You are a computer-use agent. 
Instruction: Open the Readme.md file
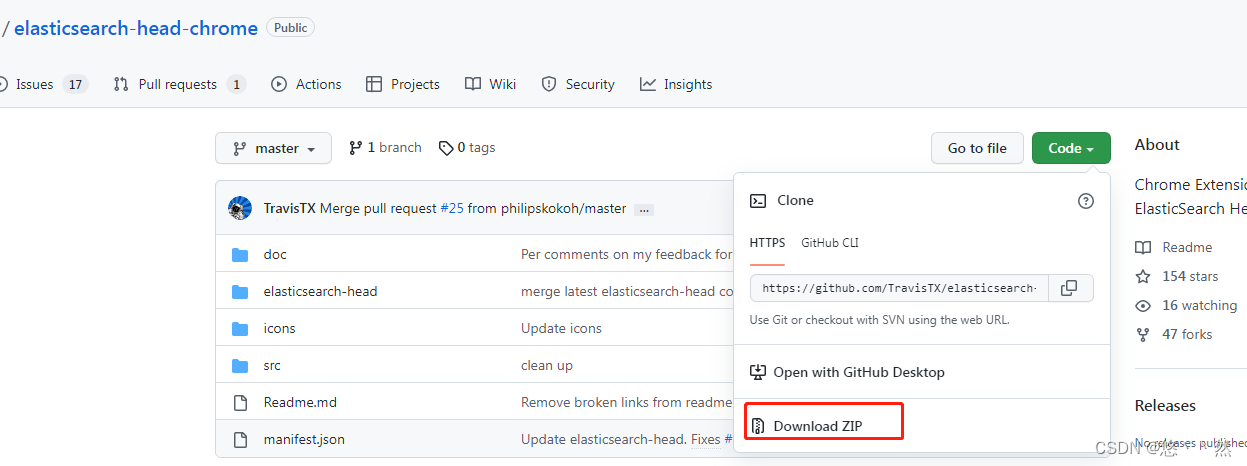coord(300,402)
